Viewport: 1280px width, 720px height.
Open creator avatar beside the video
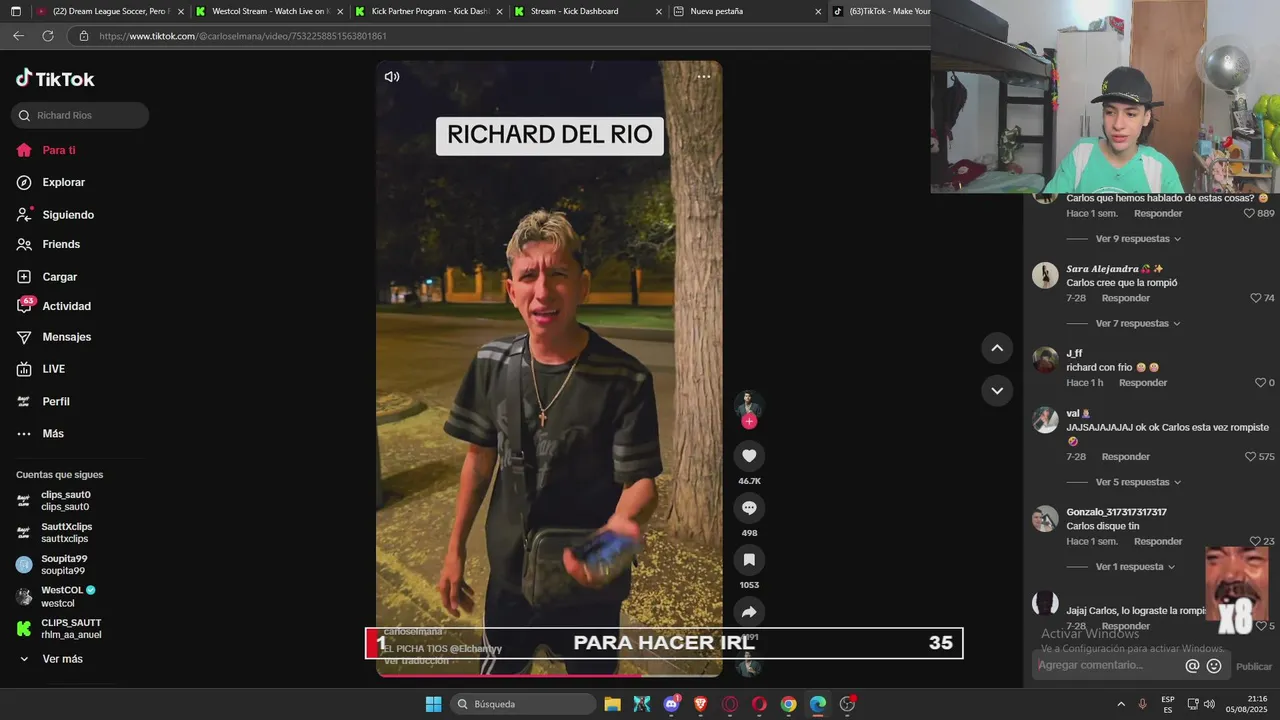coord(749,404)
